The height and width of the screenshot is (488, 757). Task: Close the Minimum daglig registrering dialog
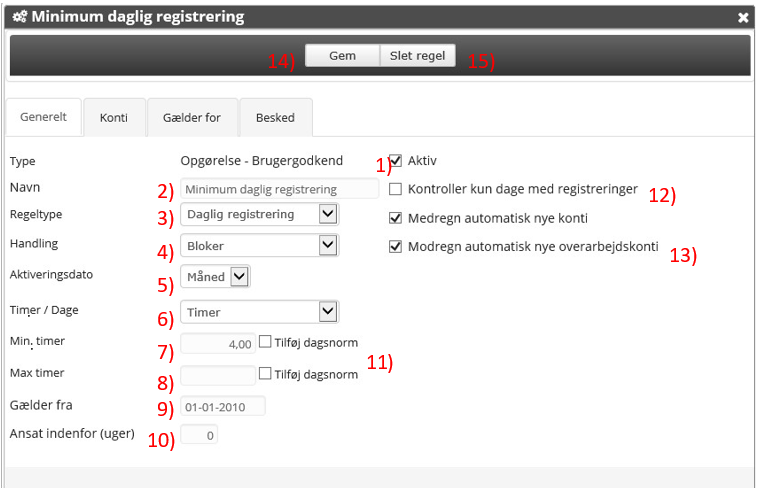[x=743, y=17]
